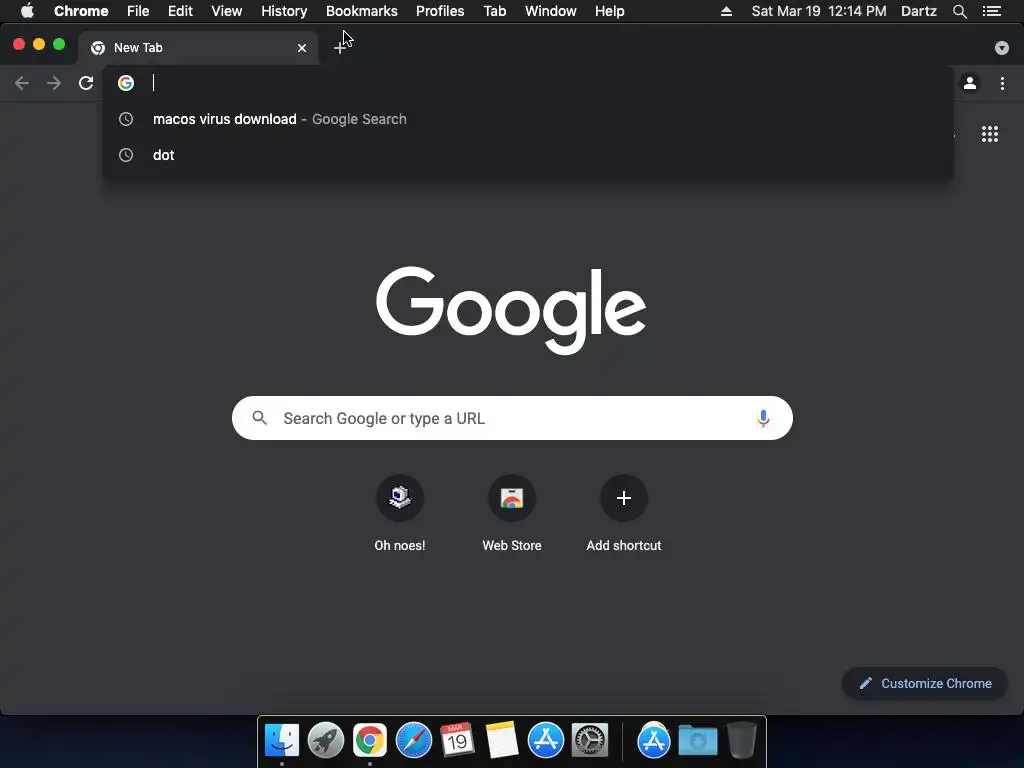Open the 'Oh noes!' shortcut

coord(400,514)
